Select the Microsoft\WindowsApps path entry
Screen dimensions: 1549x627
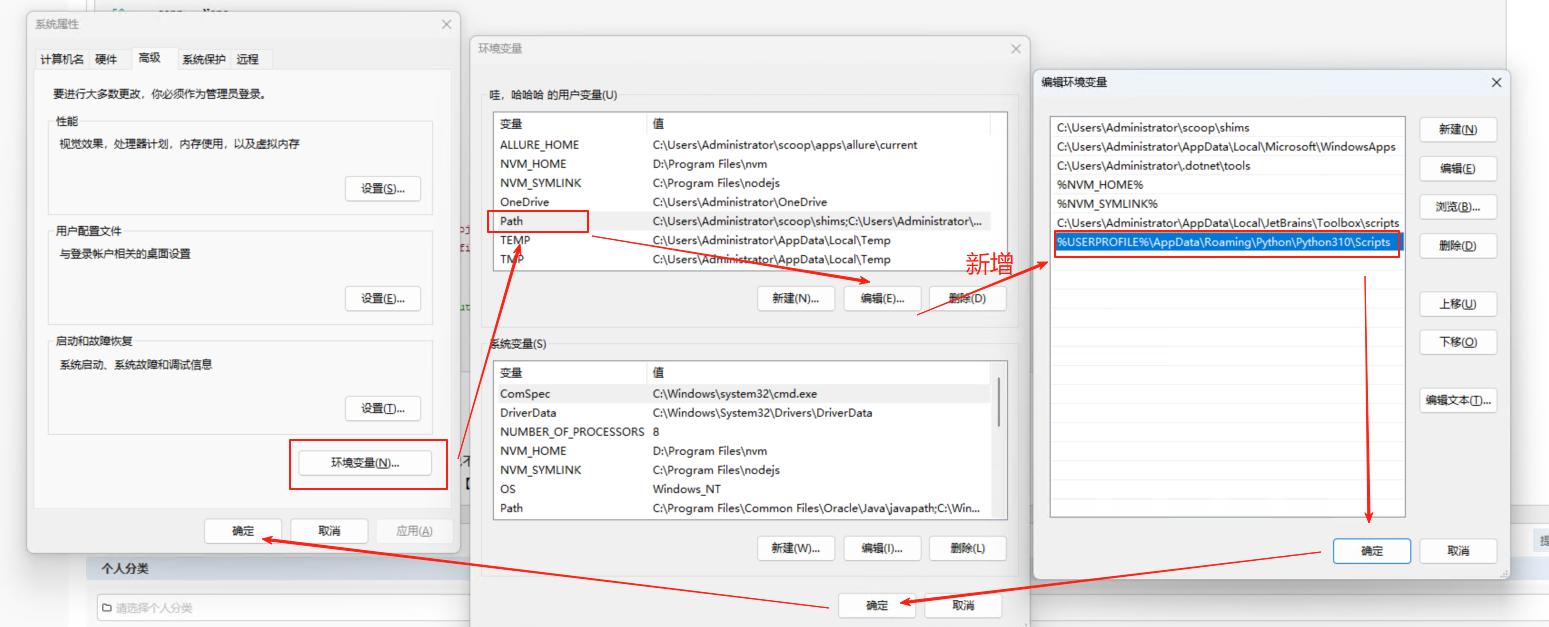pyautogui.click(x=1228, y=147)
